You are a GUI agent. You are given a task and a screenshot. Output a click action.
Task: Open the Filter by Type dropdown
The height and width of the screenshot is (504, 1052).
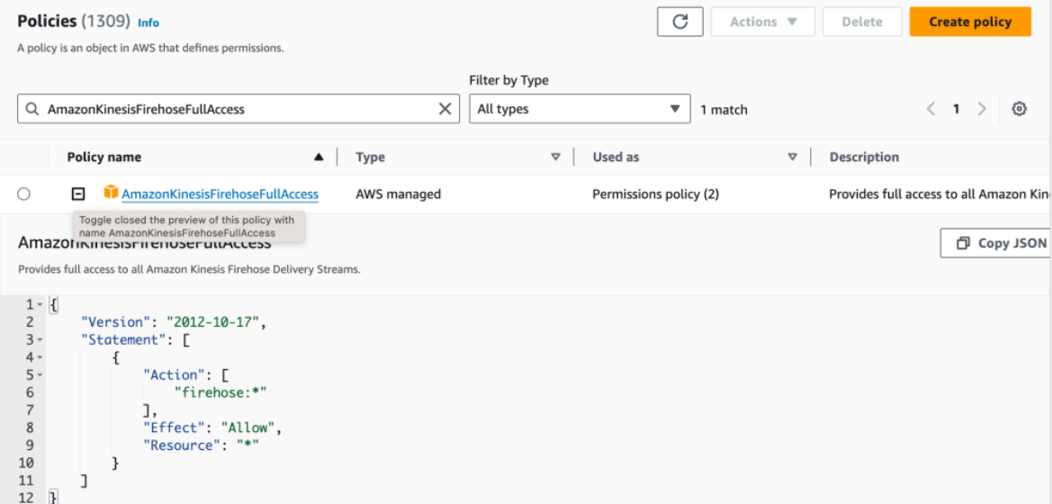(x=579, y=109)
